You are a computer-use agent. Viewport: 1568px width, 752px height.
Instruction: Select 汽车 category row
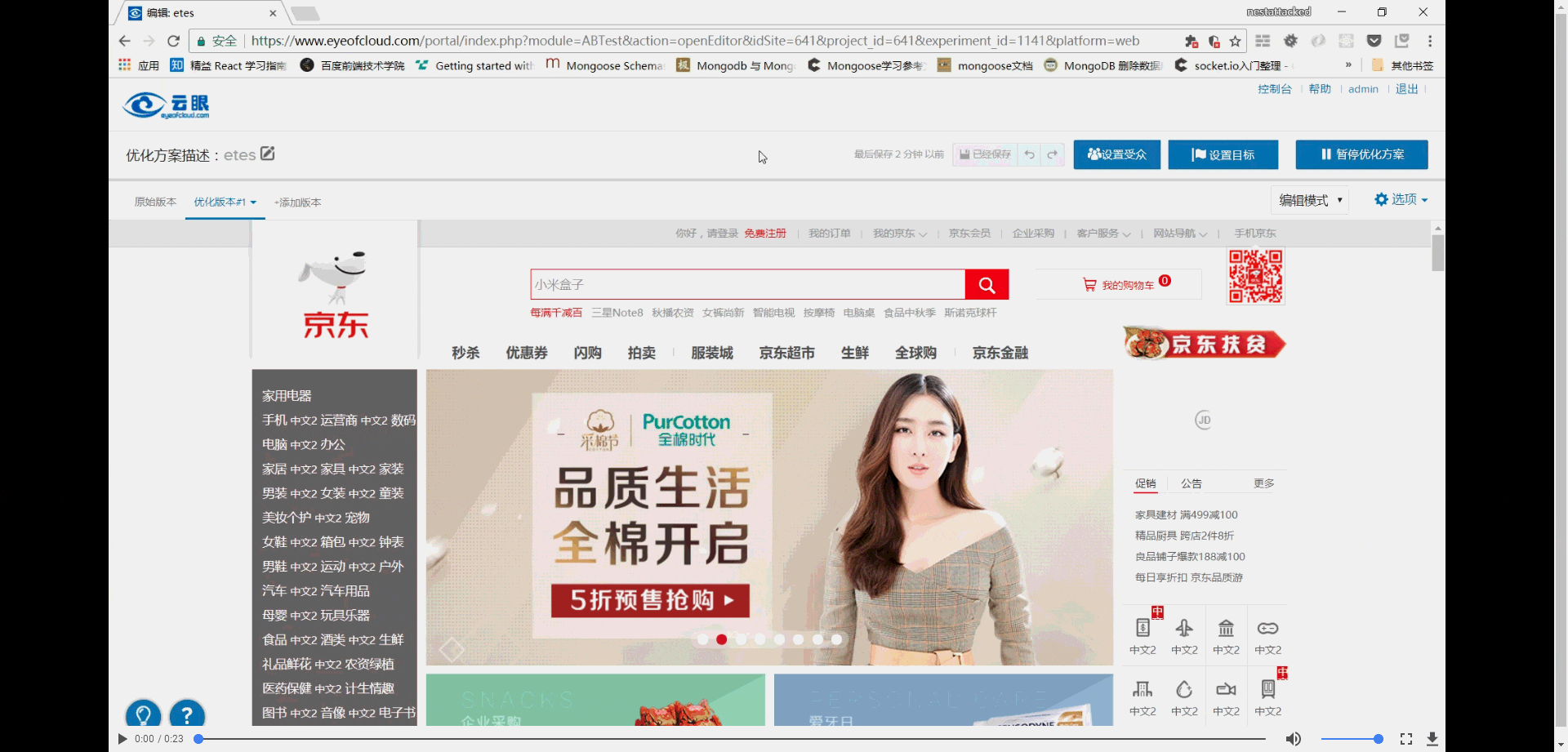click(x=316, y=590)
